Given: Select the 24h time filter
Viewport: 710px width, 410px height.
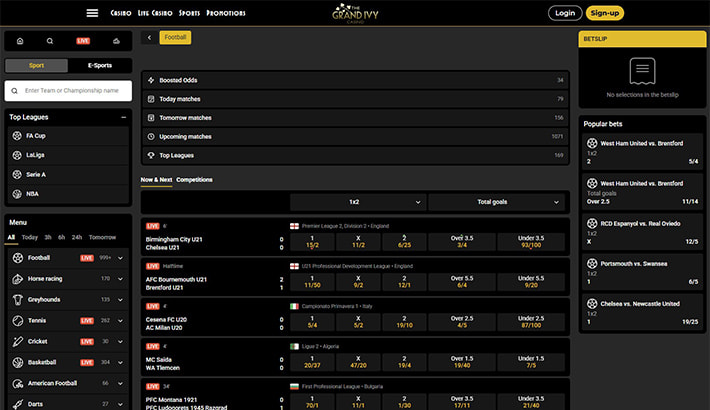Looking at the screenshot, I should pyautogui.click(x=77, y=237).
